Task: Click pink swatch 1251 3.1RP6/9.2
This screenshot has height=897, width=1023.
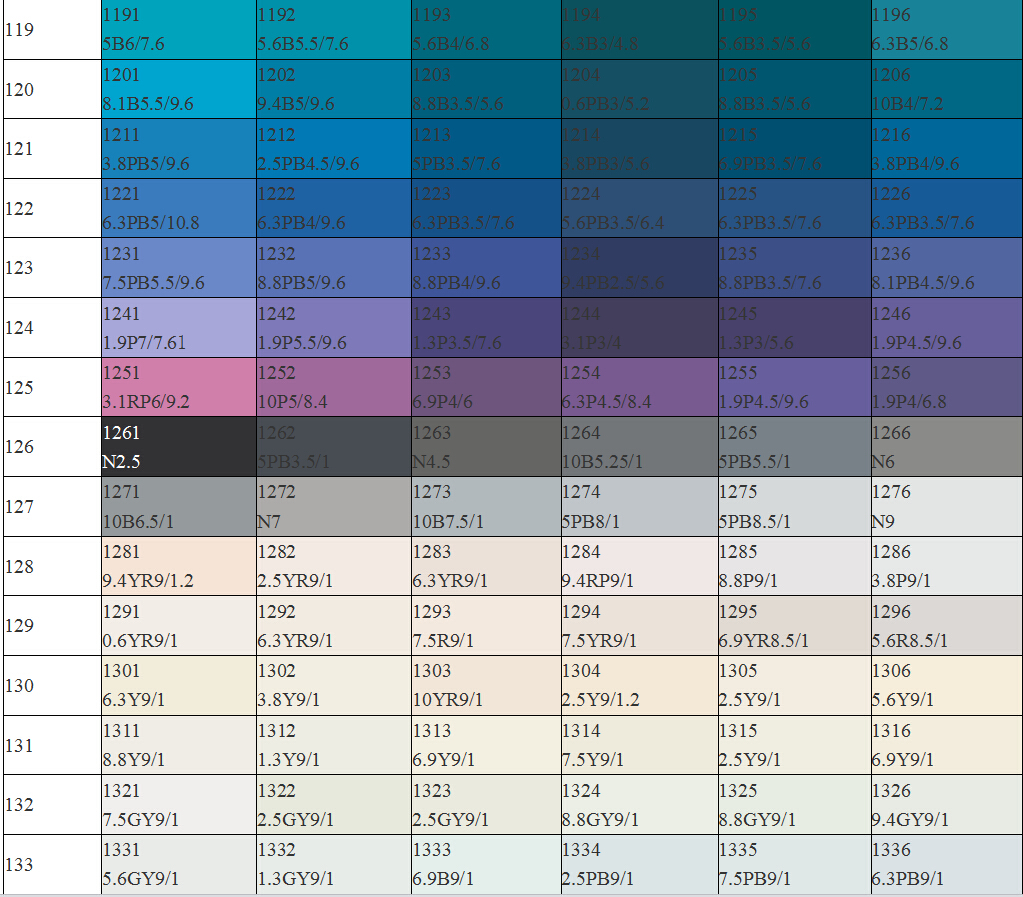Action: point(179,388)
